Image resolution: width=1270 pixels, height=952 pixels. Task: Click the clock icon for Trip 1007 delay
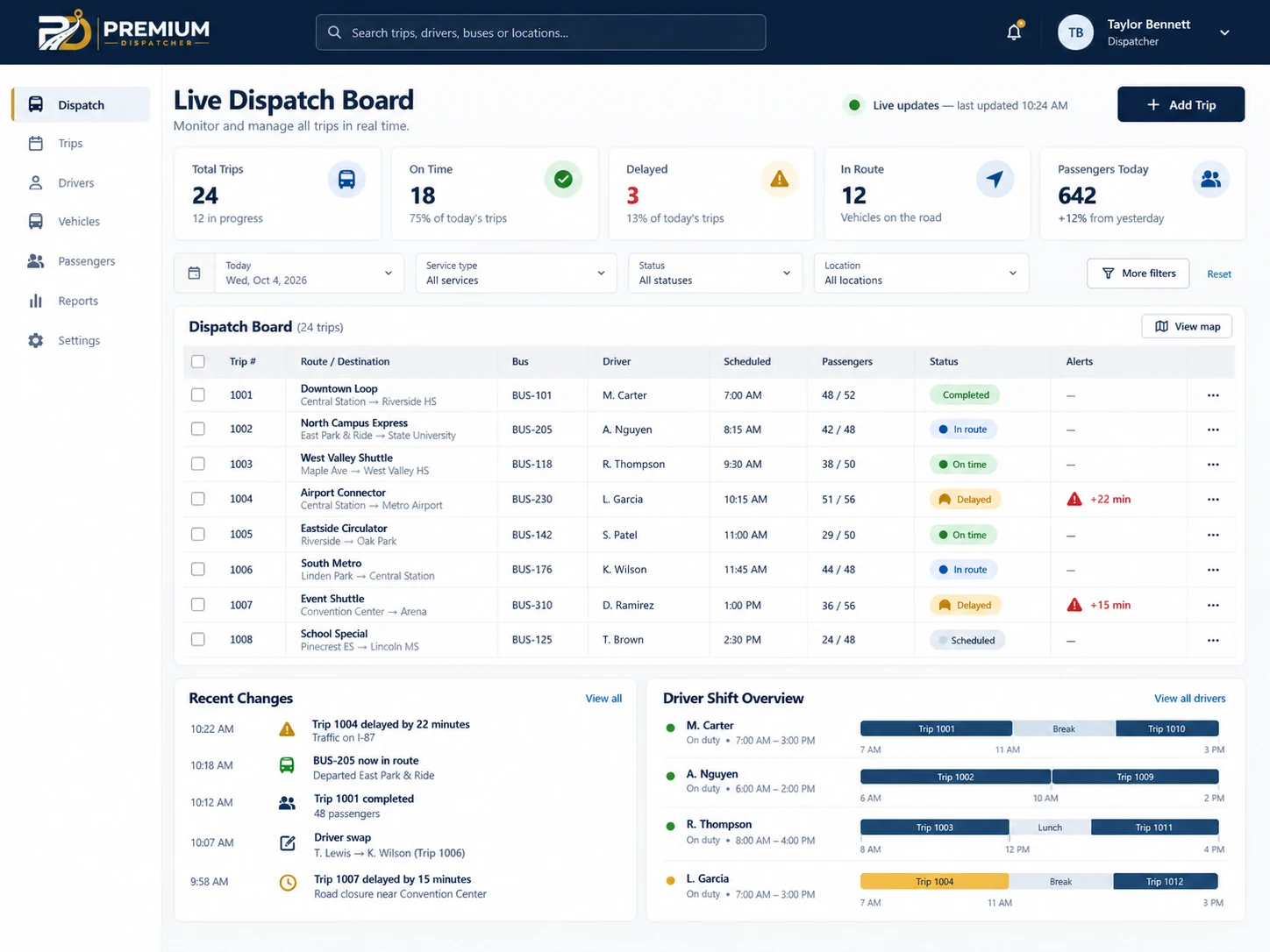(x=288, y=883)
